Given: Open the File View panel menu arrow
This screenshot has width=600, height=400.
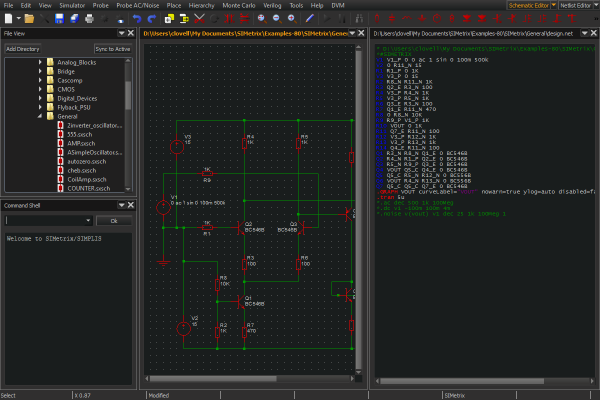Looking at the screenshot, I should [x=121, y=33].
